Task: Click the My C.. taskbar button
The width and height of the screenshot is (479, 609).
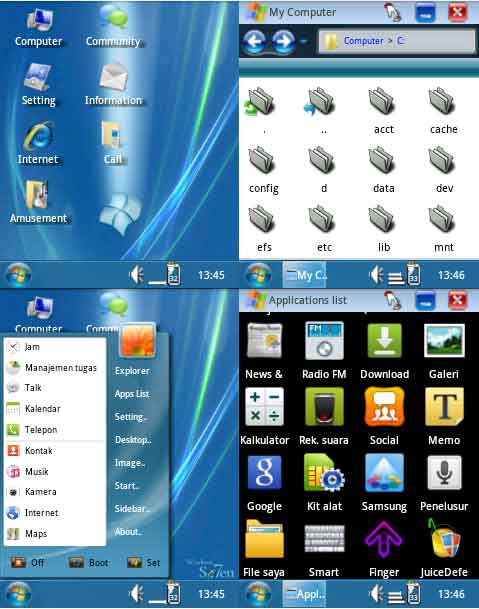Action: [x=305, y=275]
